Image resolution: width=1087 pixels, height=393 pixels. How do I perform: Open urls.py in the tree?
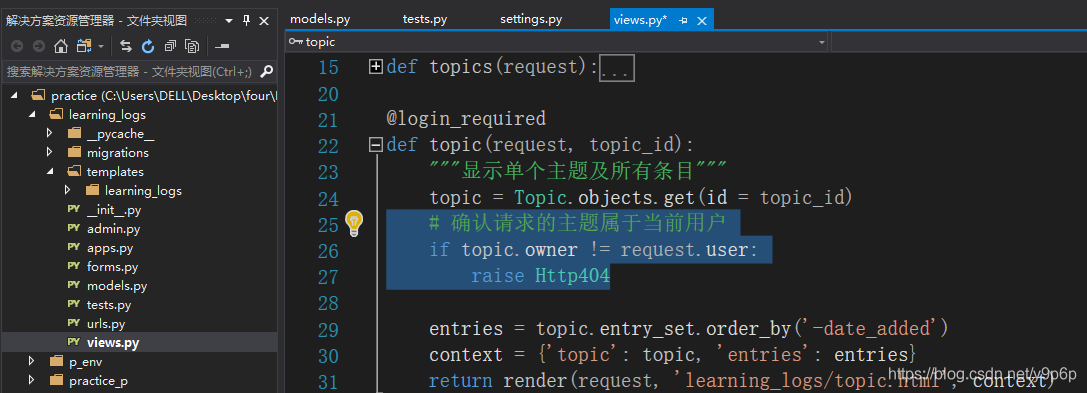point(106,323)
